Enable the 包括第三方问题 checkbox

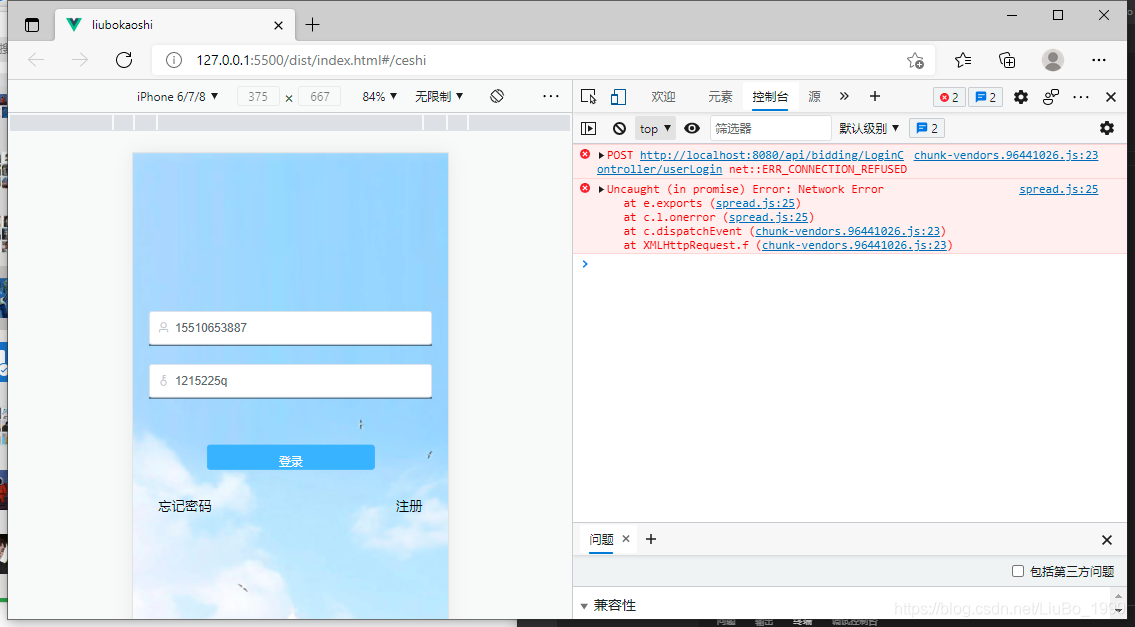pos(1018,571)
